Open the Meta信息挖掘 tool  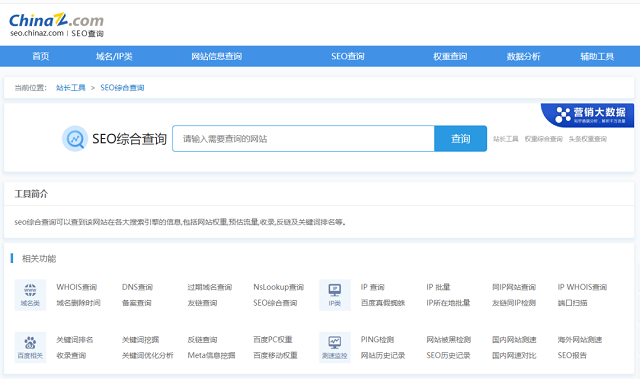pyautogui.click(x=211, y=355)
